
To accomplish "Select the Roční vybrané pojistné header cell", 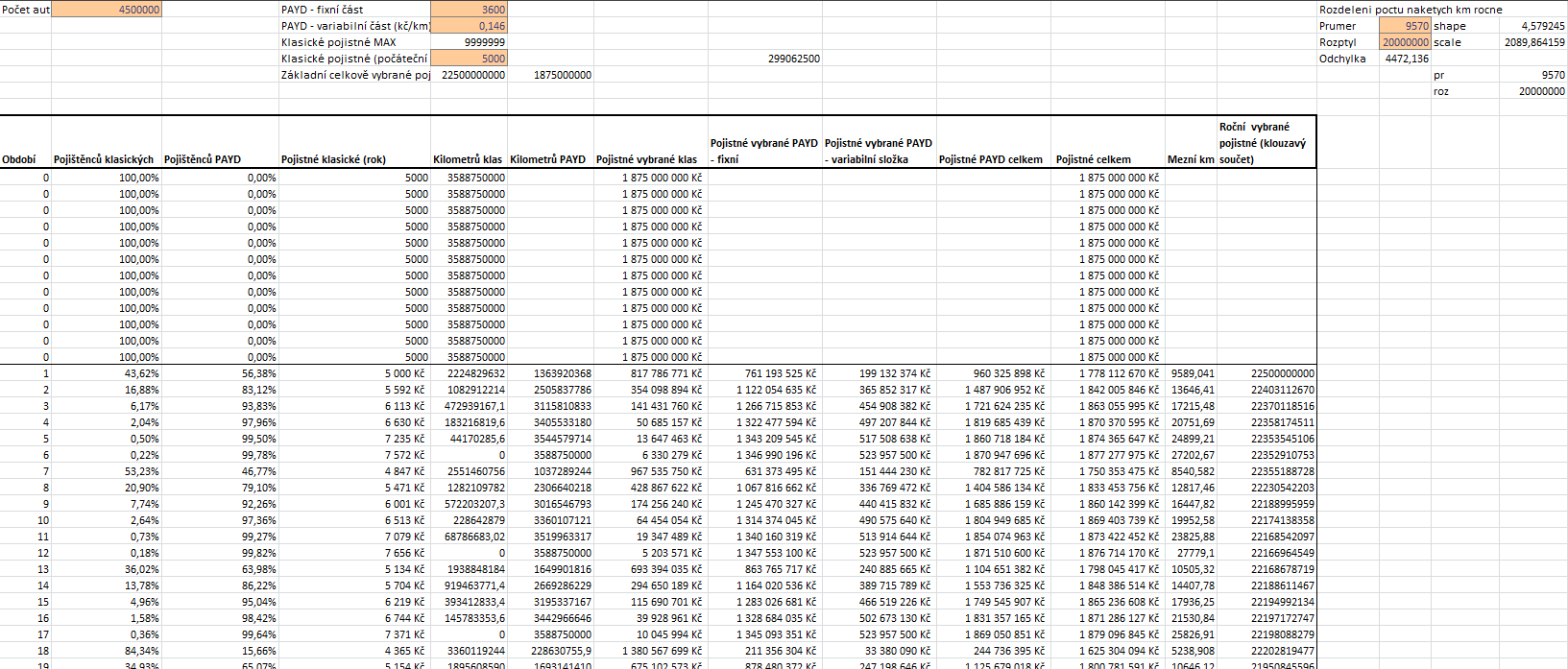I will pyautogui.click(x=1264, y=143).
